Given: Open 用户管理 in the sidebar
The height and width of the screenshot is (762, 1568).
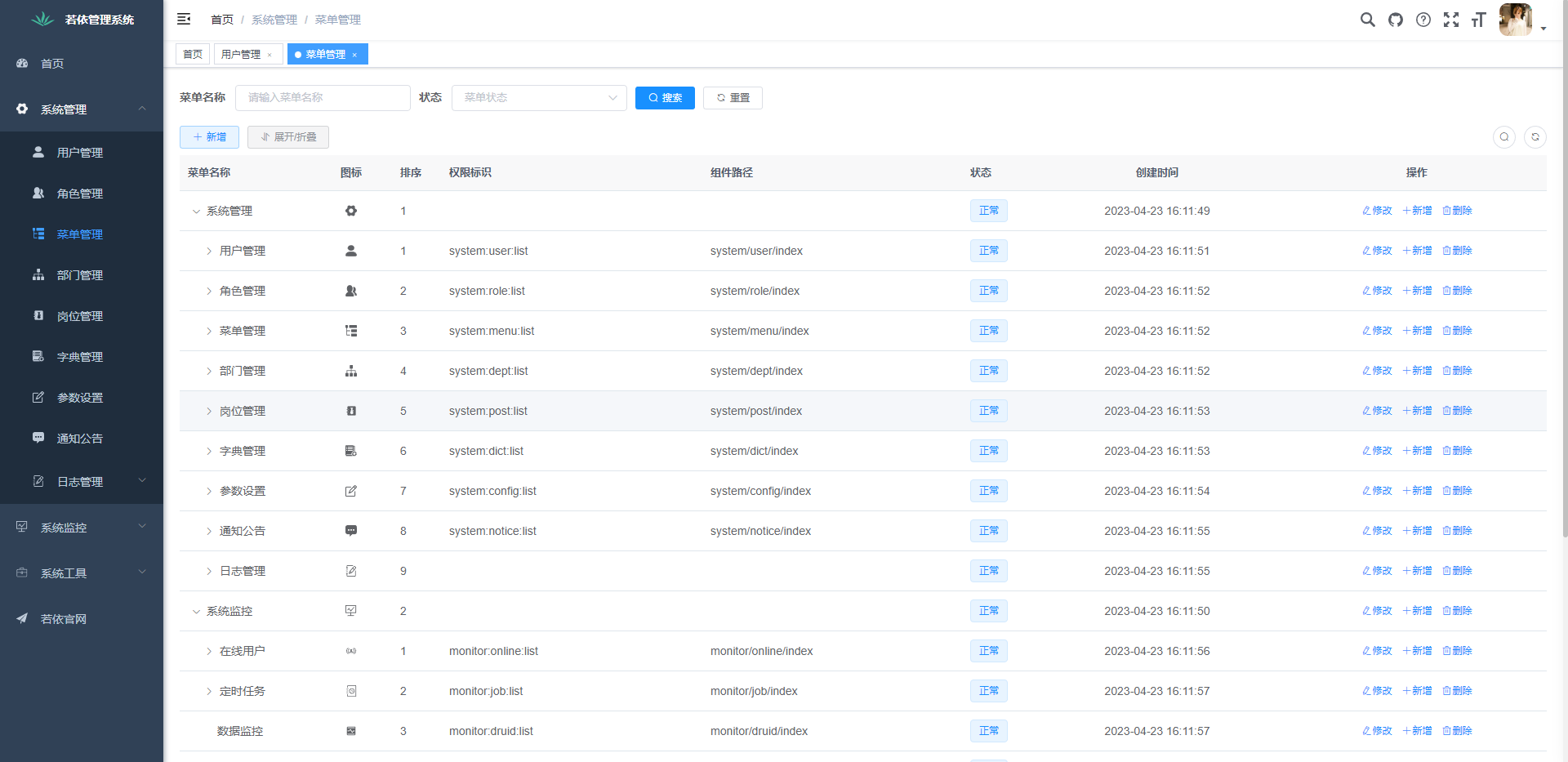Looking at the screenshot, I should point(82,153).
